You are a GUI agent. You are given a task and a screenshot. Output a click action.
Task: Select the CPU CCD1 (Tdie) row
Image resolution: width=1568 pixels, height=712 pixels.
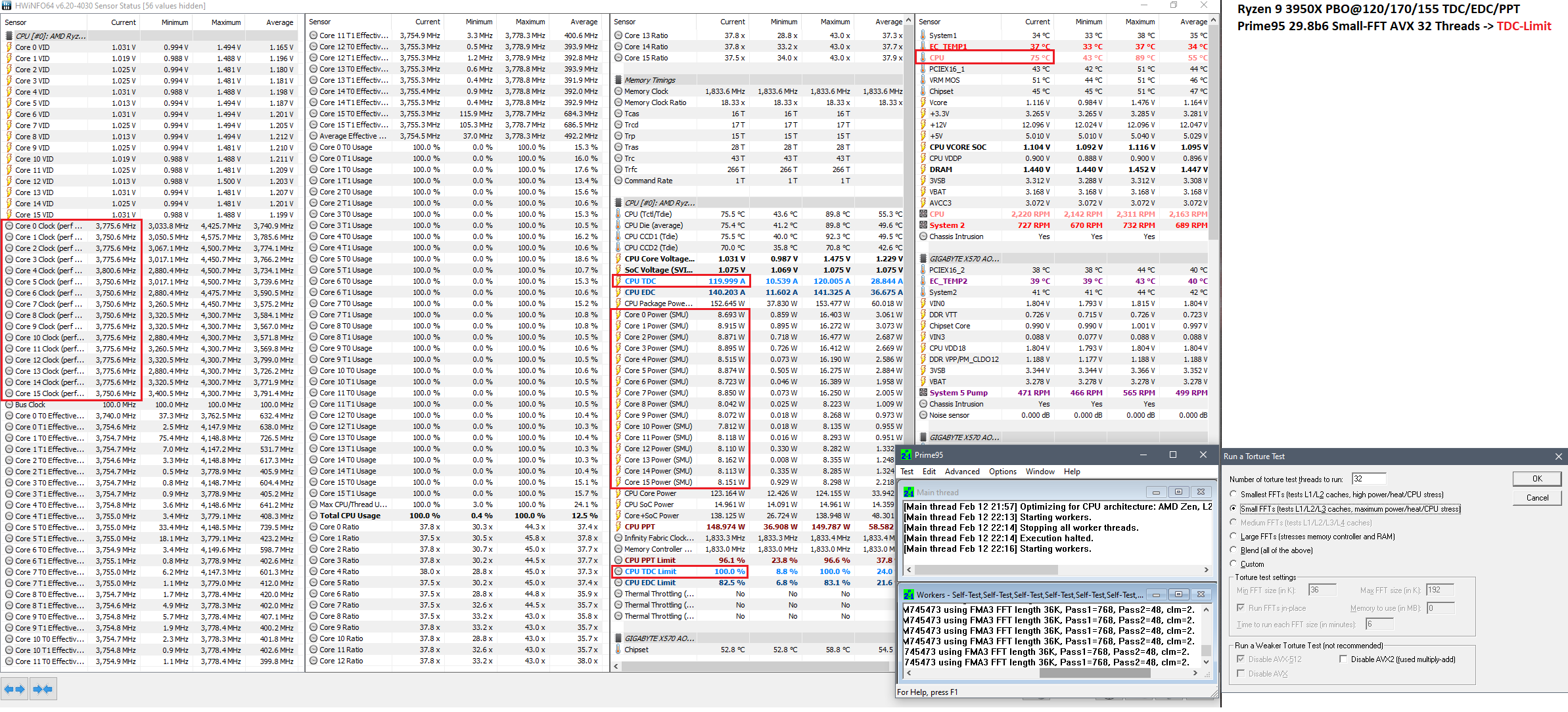(x=758, y=236)
